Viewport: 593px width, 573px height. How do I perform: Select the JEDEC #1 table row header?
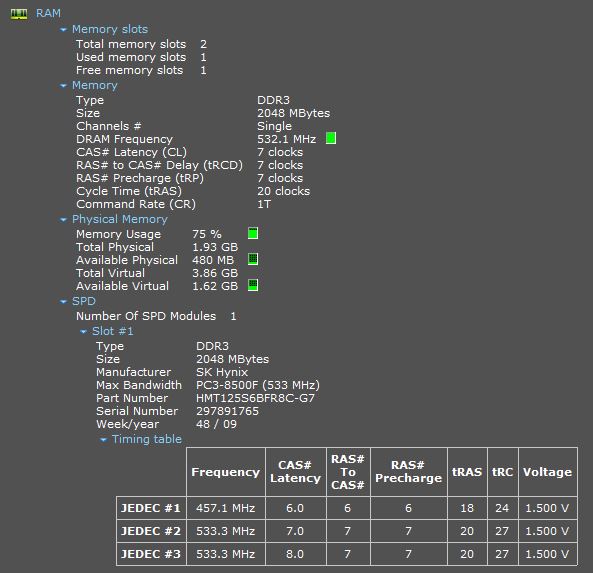[x=151, y=508]
